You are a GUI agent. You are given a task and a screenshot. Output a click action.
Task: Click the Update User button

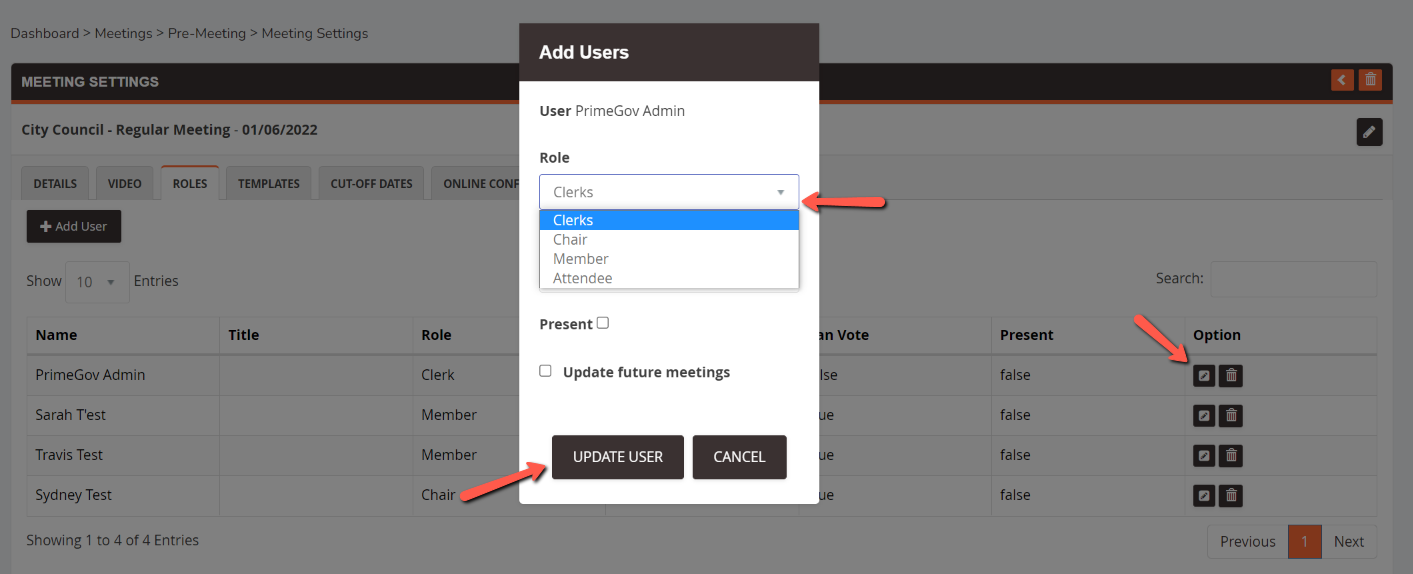click(618, 457)
